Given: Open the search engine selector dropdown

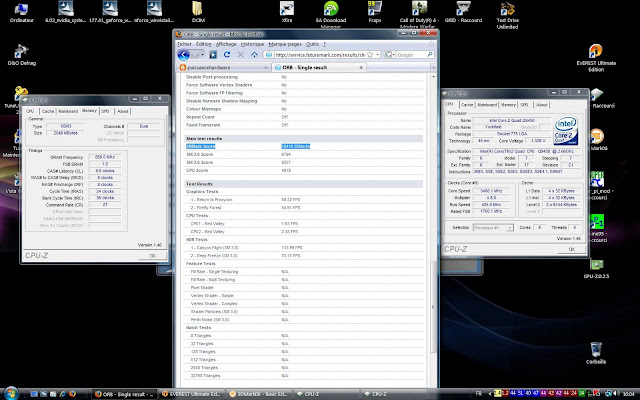Looking at the screenshot, I should coord(392,55).
